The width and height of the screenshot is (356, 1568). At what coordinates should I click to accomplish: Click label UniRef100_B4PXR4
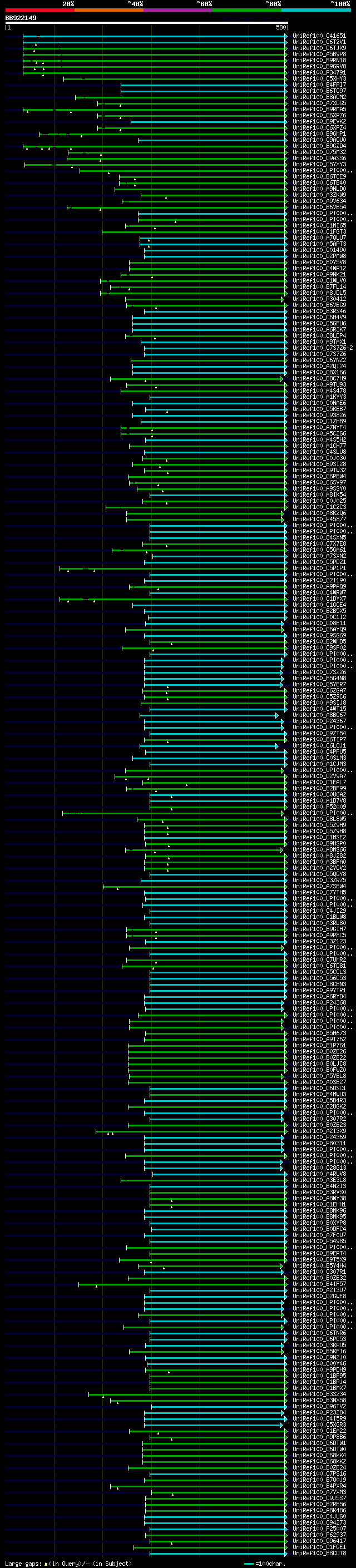click(x=319, y=1486)
